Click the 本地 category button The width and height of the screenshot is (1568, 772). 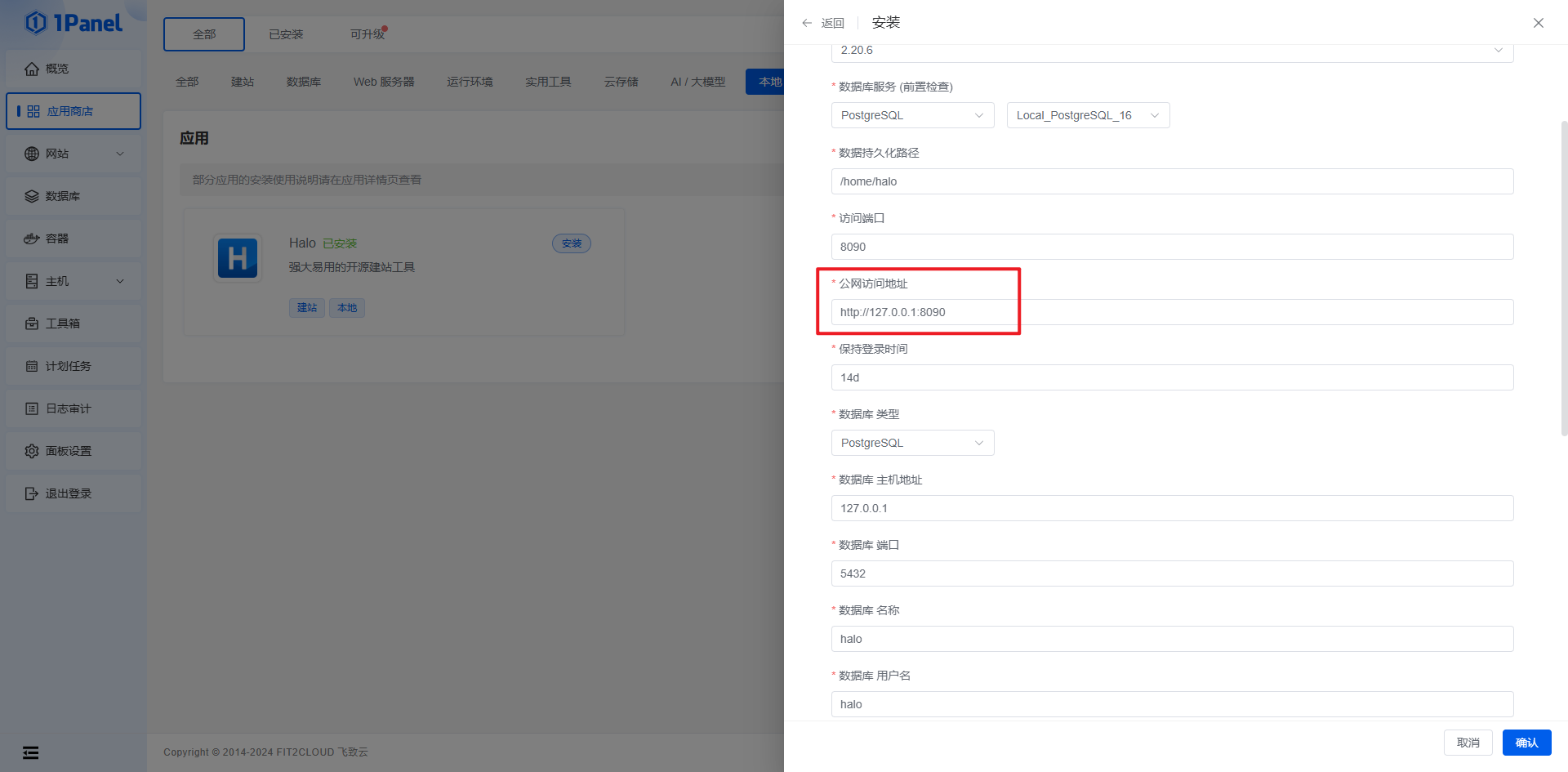[766, 82]
